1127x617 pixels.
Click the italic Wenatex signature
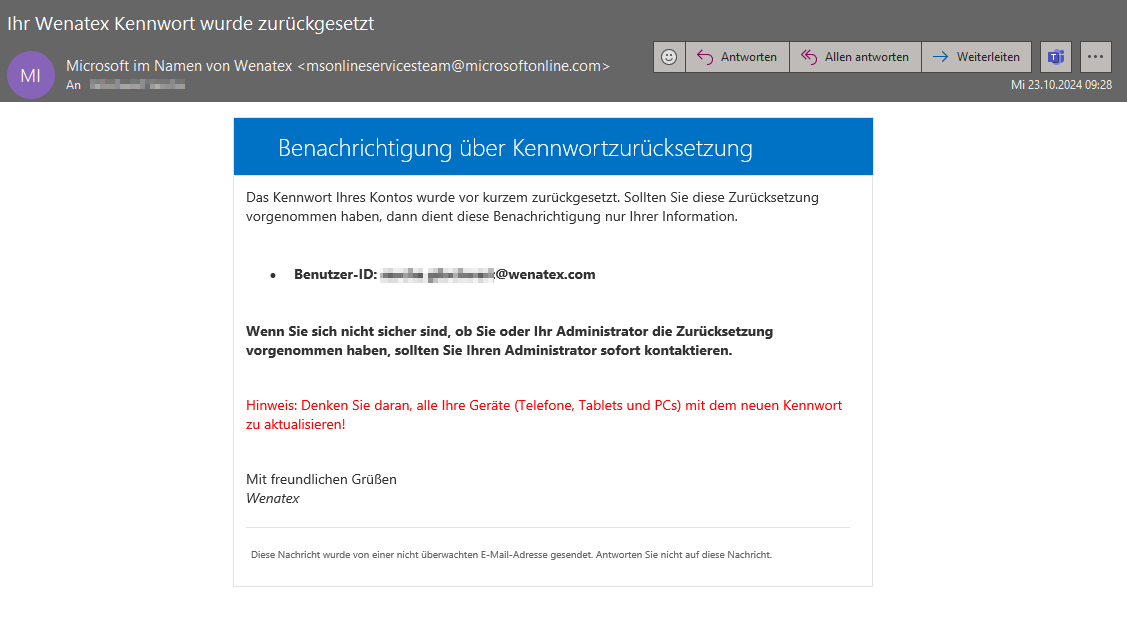click(x=272, y=498)
